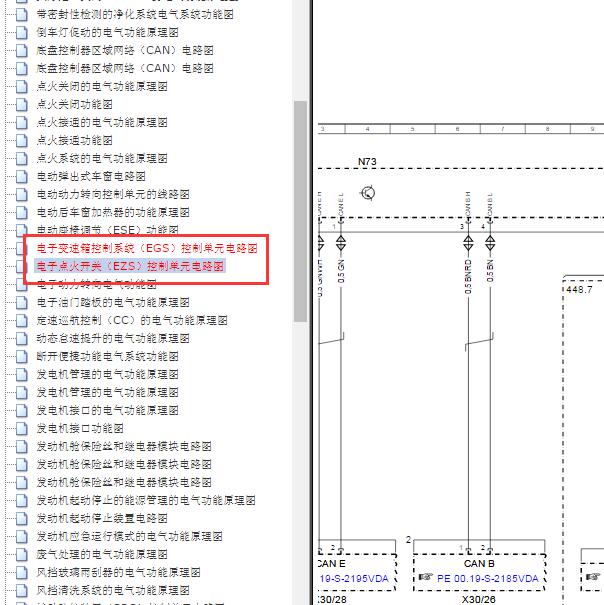
Task: Open 断开便捷功能电气系统功能图
Action: point(107,357)
